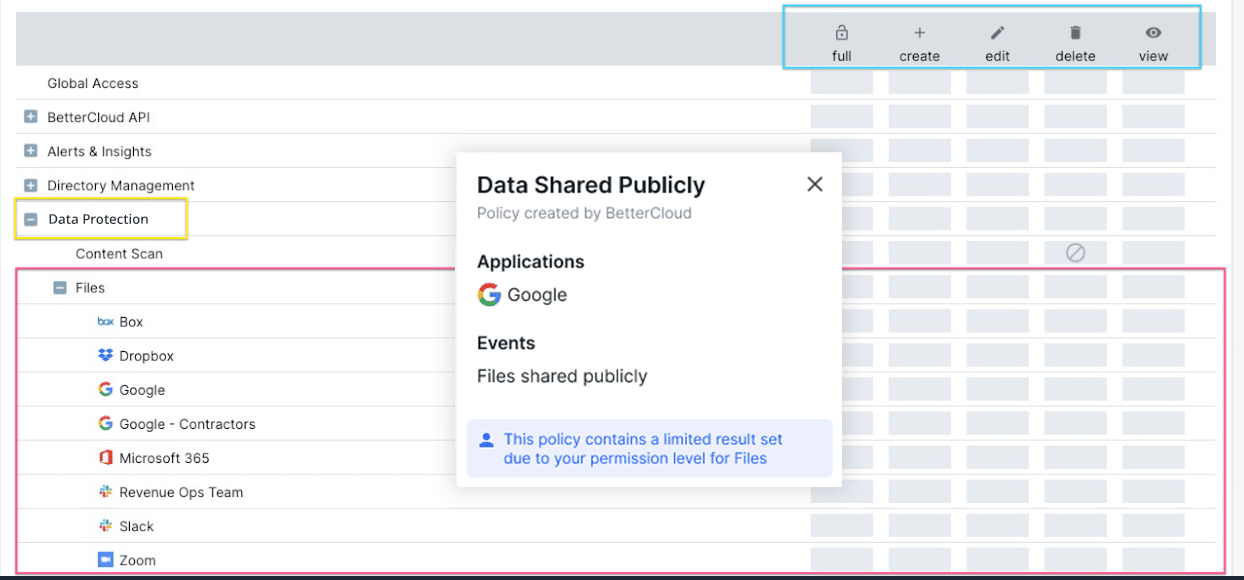The image size is (1244, 580).
Task: Collapse the Files subsection
Action: click(x=59, y=287)
